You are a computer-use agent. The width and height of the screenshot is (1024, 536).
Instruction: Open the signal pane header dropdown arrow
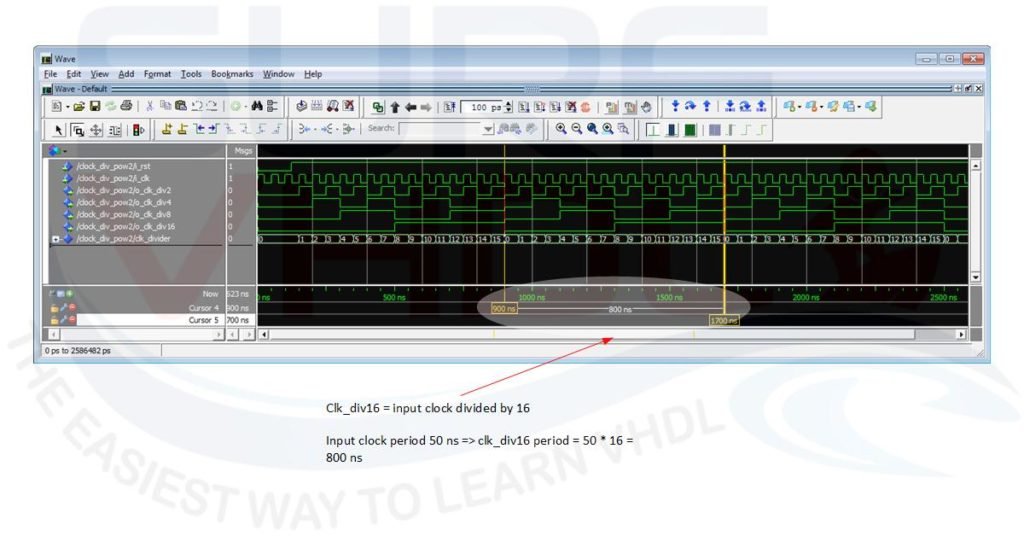pos(65,151)
